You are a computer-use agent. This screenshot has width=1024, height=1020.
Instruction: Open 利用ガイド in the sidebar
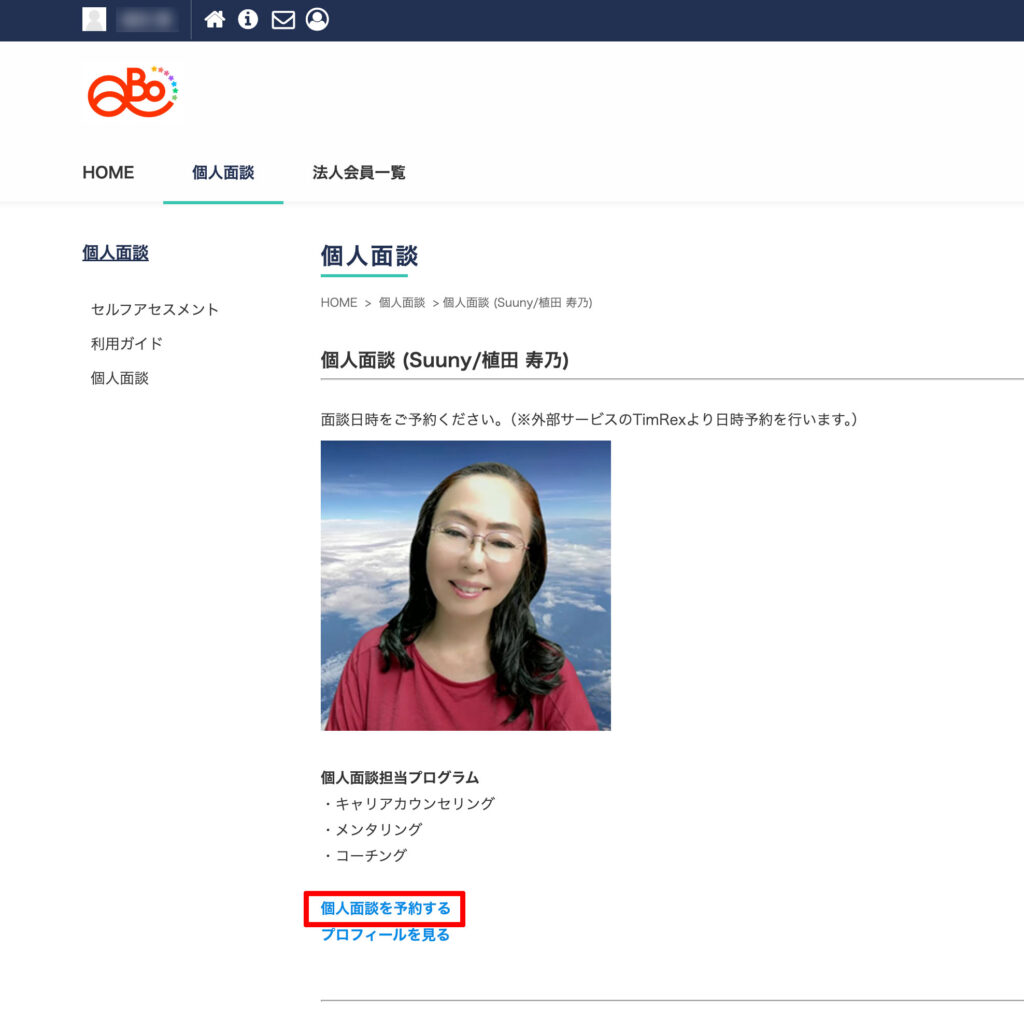(x=126, y=343)
